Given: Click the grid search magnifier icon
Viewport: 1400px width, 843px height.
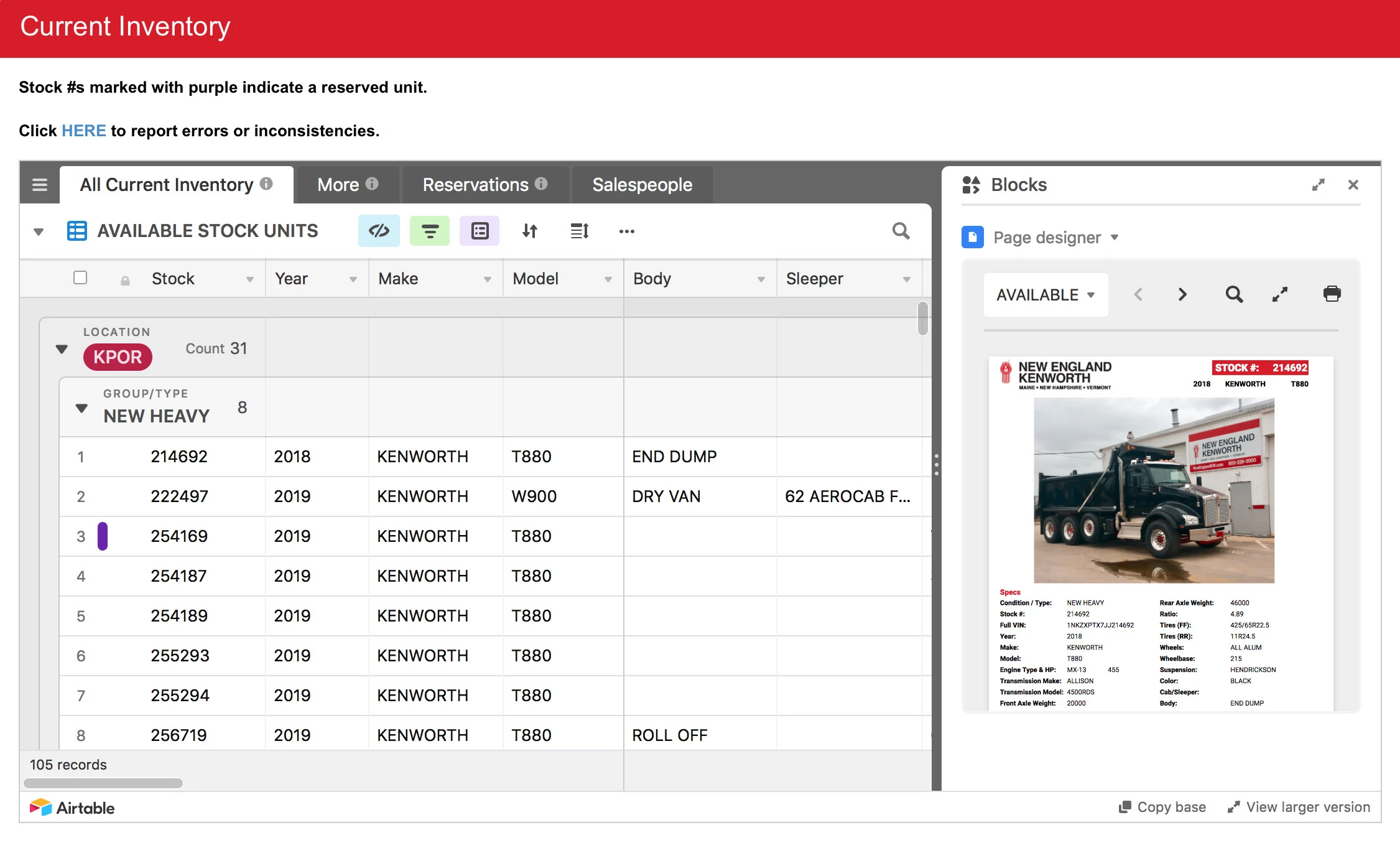Looking at the screenshot, I should click(901, 231).
